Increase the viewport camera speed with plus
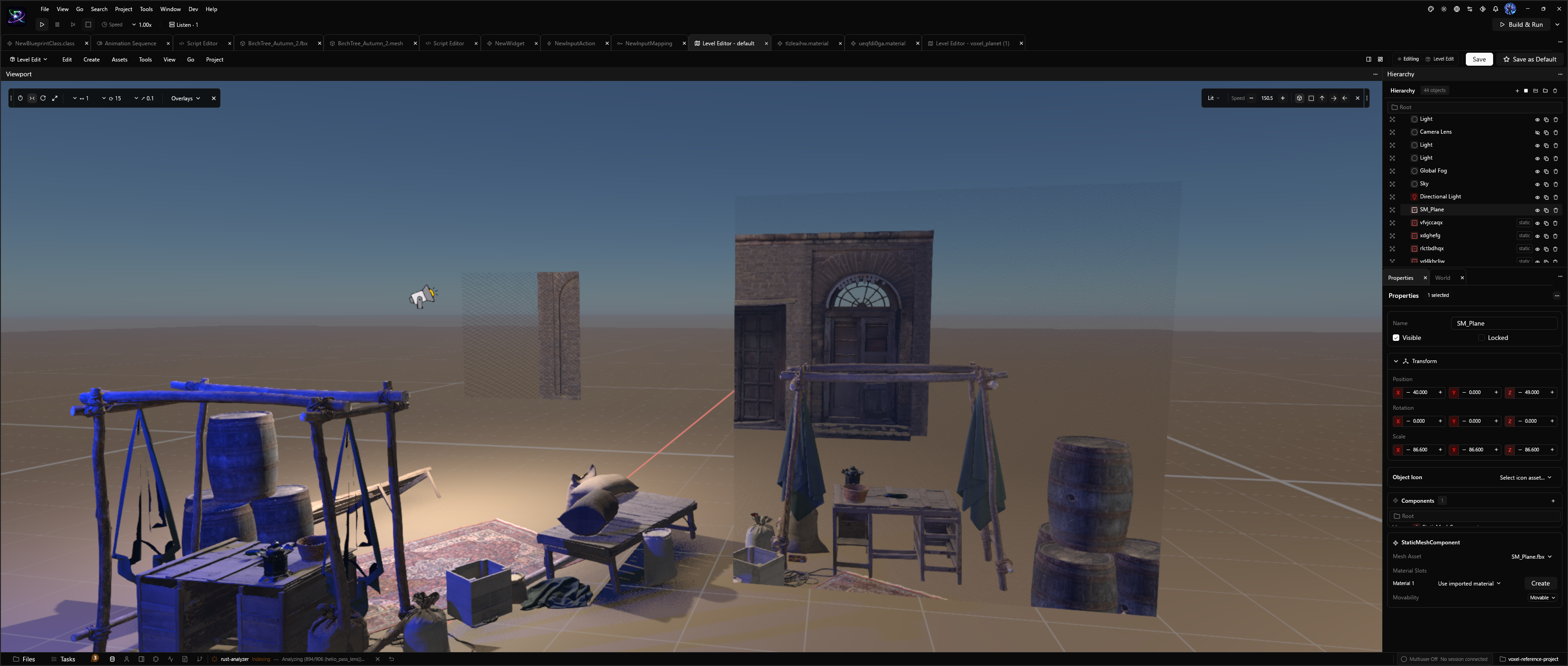Screen dimensions: 1568x666 pyautogui.click(x=1282, y=98)
